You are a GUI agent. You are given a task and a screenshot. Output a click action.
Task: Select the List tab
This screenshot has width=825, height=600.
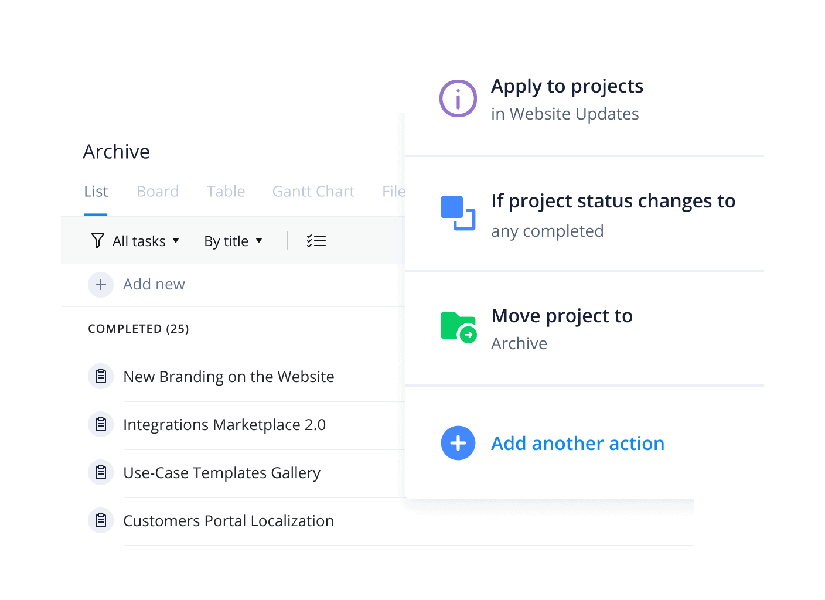[96, 191]
